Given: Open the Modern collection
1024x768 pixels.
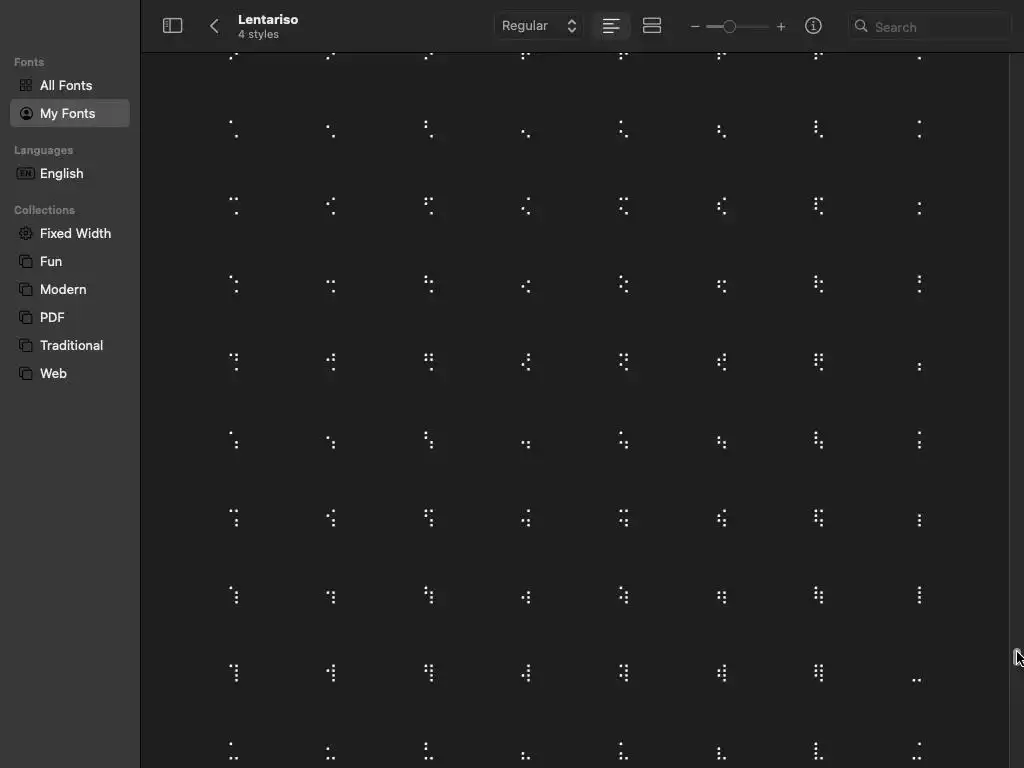Looking at the screenshot, I should (70, 290).
